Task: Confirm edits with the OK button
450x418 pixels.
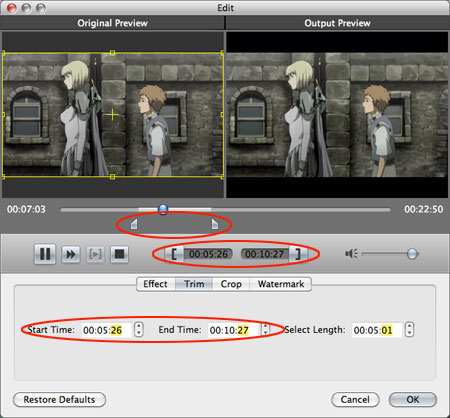Action: click(x=413, y=399)
